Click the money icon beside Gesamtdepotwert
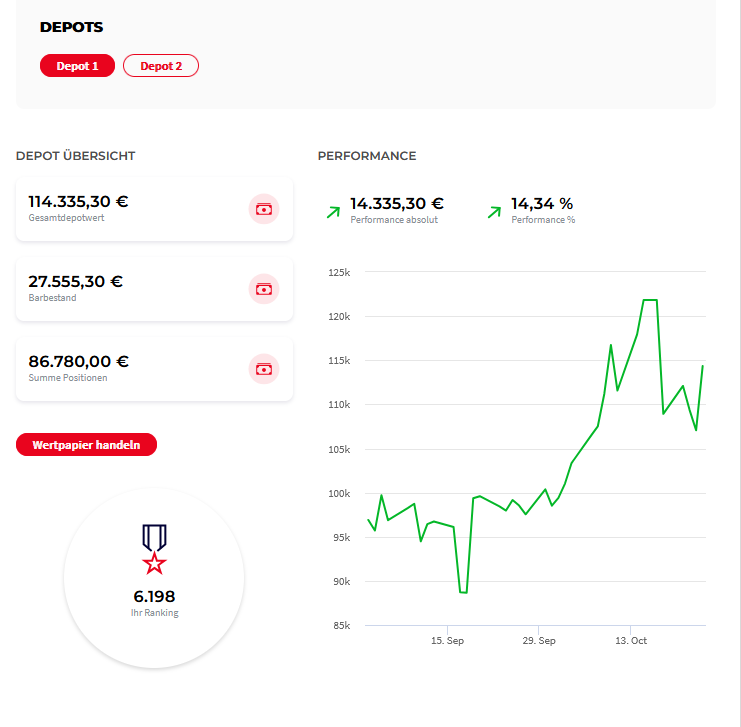The width and height of the screenshot is (741, 727). (263, 209)
